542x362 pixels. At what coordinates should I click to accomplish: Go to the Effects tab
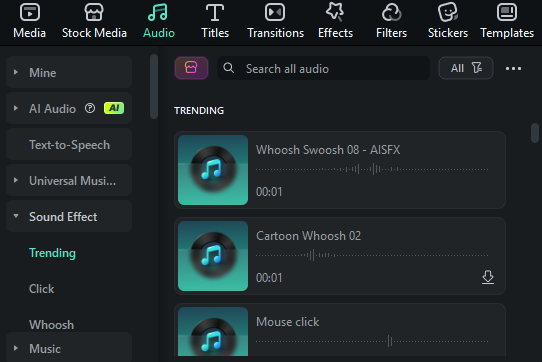(335, 21)
